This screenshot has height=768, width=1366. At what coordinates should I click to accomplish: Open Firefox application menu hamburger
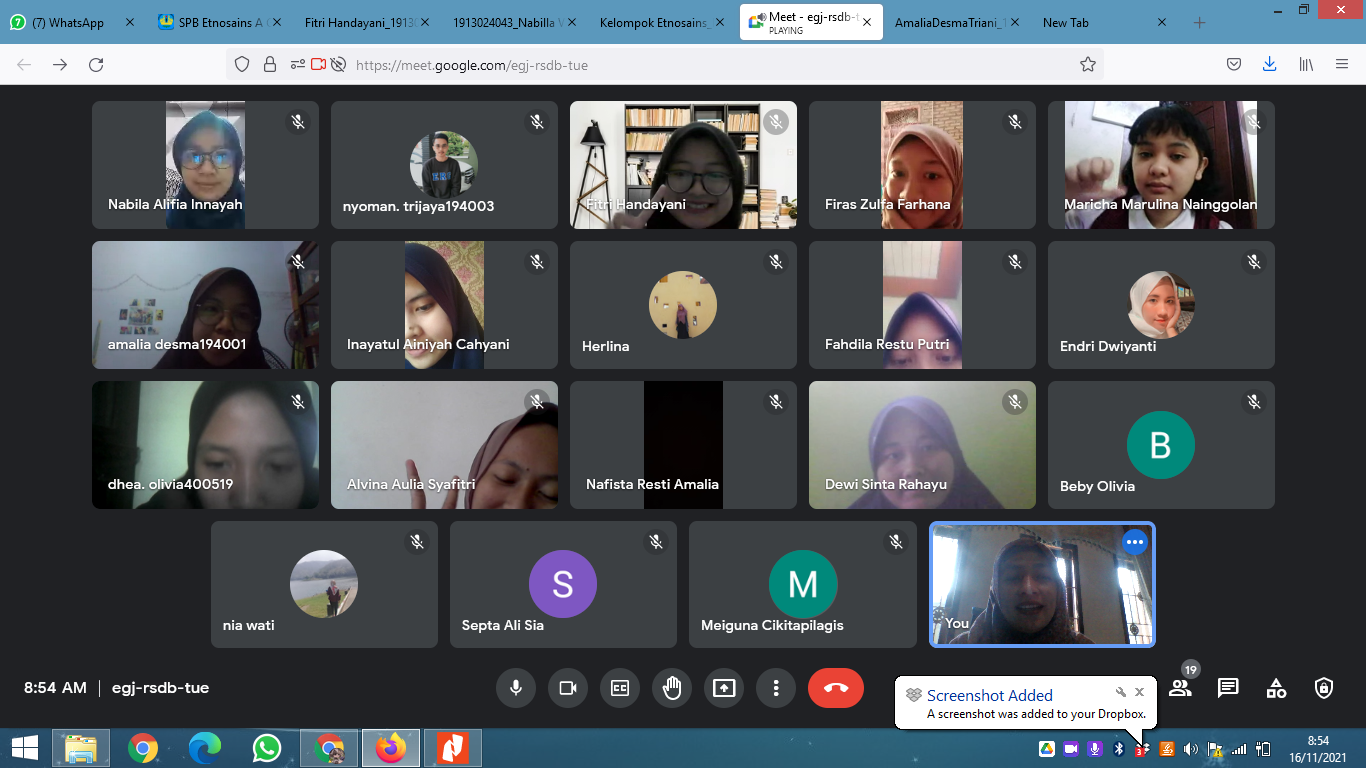click(x=1342, y=65)
